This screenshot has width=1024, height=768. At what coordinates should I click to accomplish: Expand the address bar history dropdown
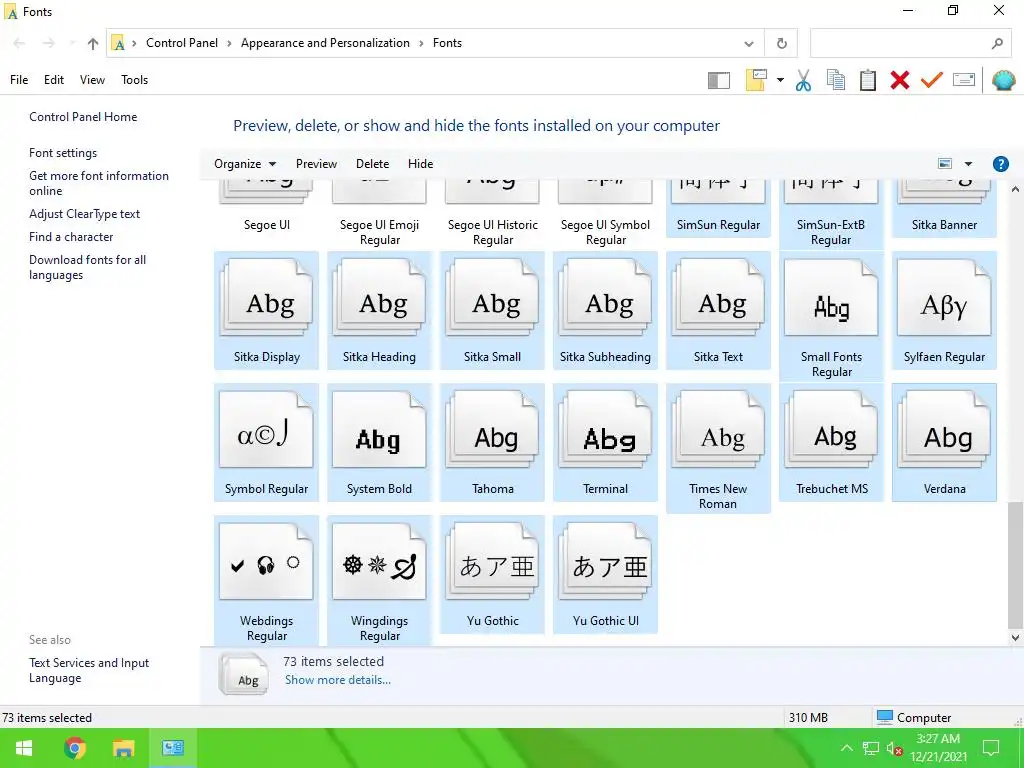tap(749, 44)
